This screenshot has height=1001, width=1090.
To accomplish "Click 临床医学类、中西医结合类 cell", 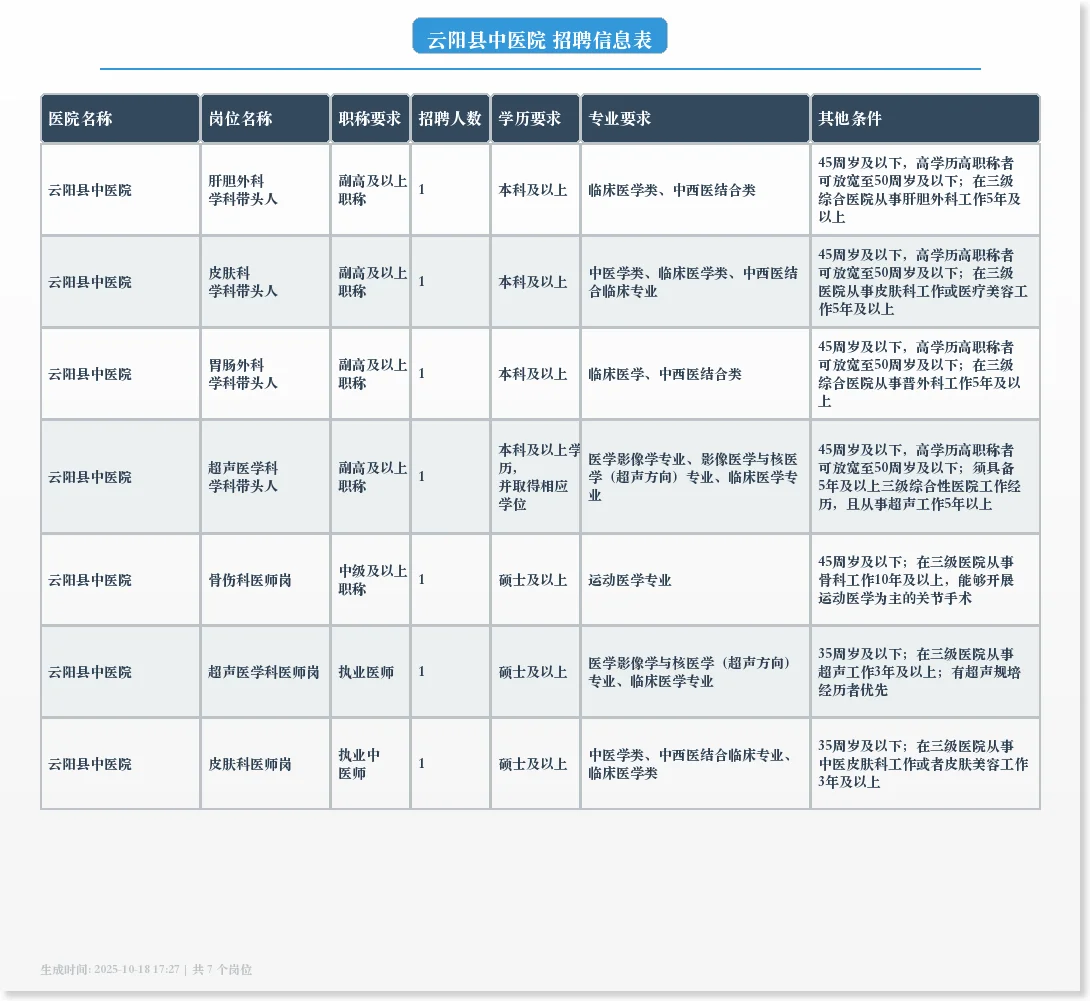I will (x=695, y=190).
